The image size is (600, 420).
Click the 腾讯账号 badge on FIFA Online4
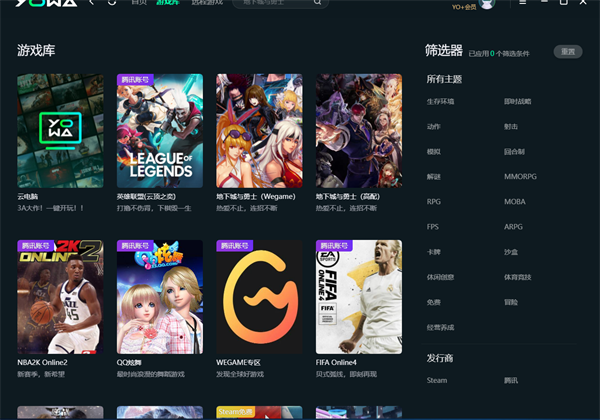click(x=335, y=245)
